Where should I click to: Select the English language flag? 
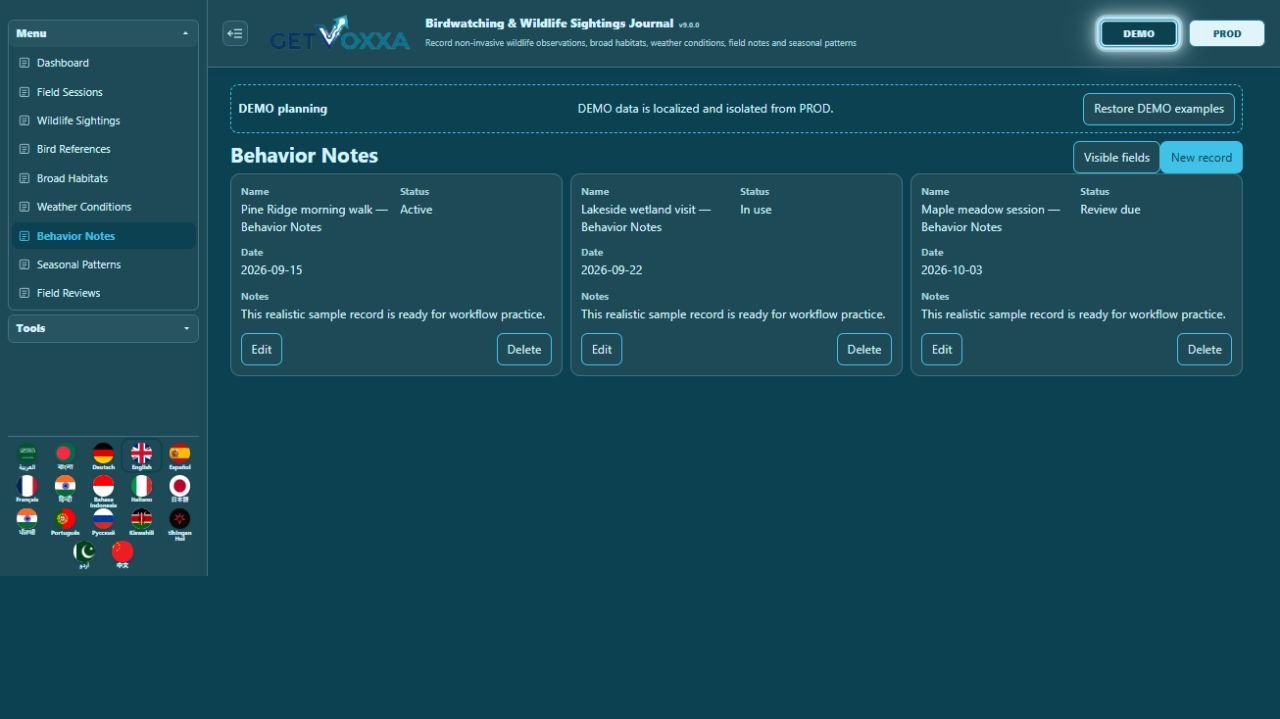click(x=141, y=454)
